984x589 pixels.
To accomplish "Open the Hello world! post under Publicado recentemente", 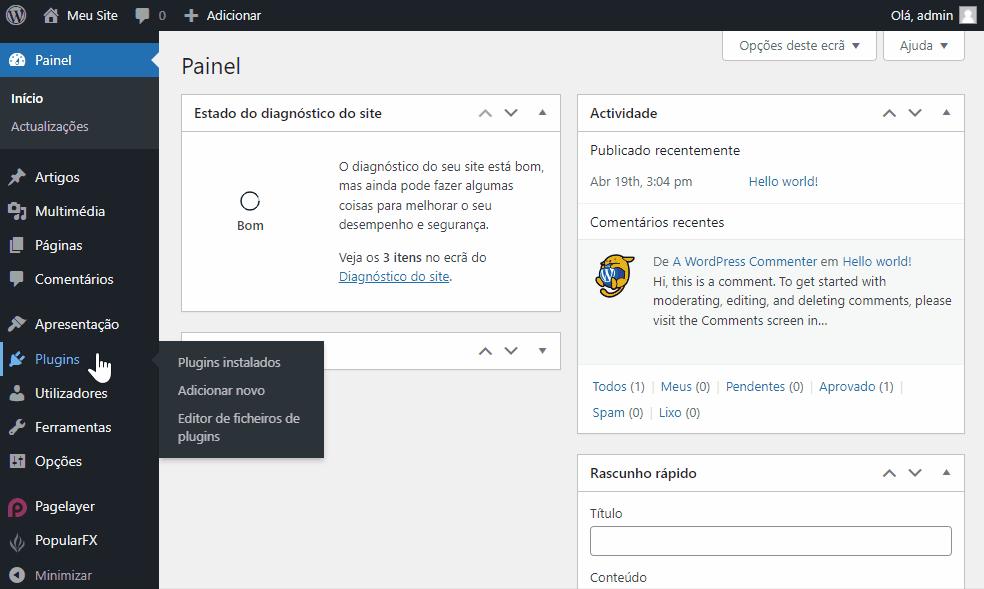I will pyautogui.click(x=783, y=182).
